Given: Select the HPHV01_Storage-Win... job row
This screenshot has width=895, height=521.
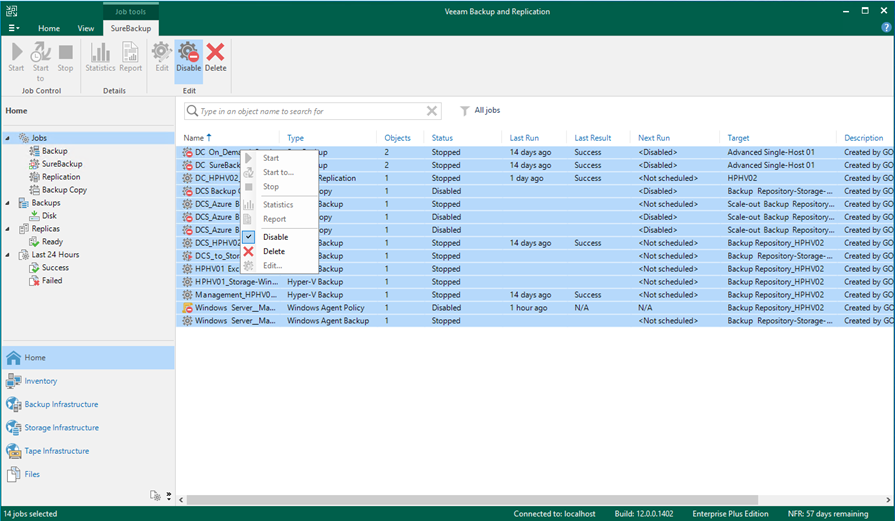Looking at the screenshot, I should coord(535,282).
